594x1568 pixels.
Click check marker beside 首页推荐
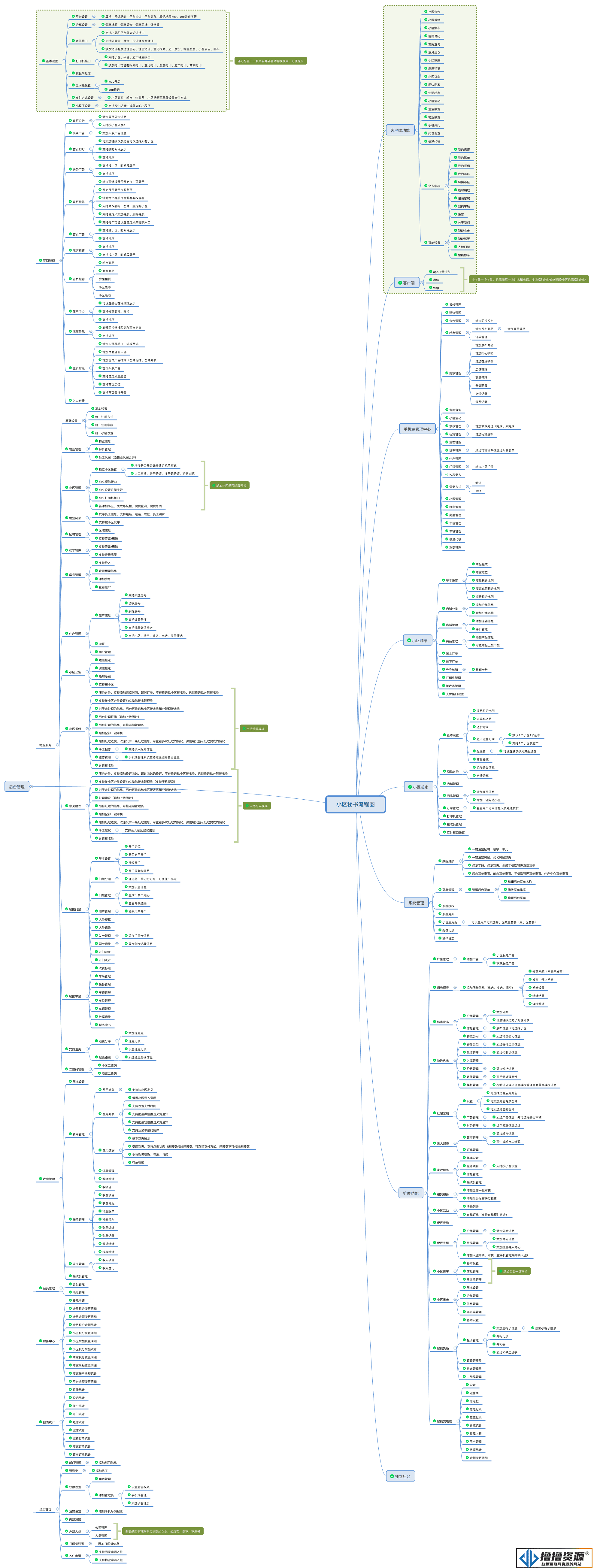tap(70, 279)
